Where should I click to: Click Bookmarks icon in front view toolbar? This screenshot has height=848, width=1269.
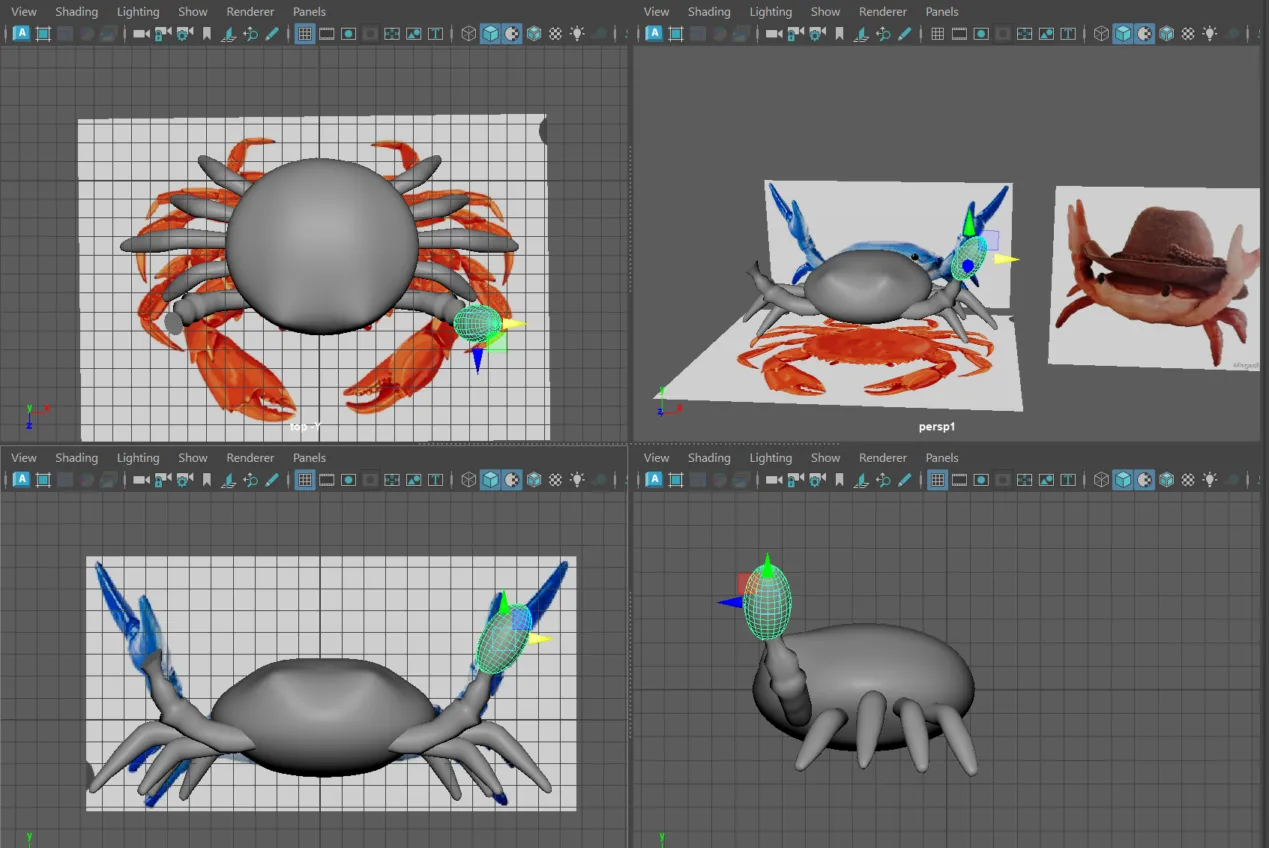(207, 480)
